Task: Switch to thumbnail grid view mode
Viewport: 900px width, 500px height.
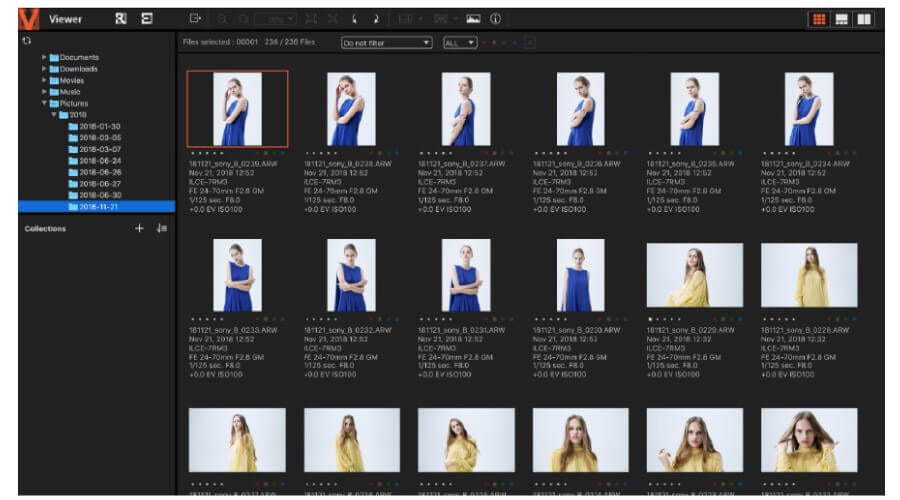Action: (x=819, y=20)
